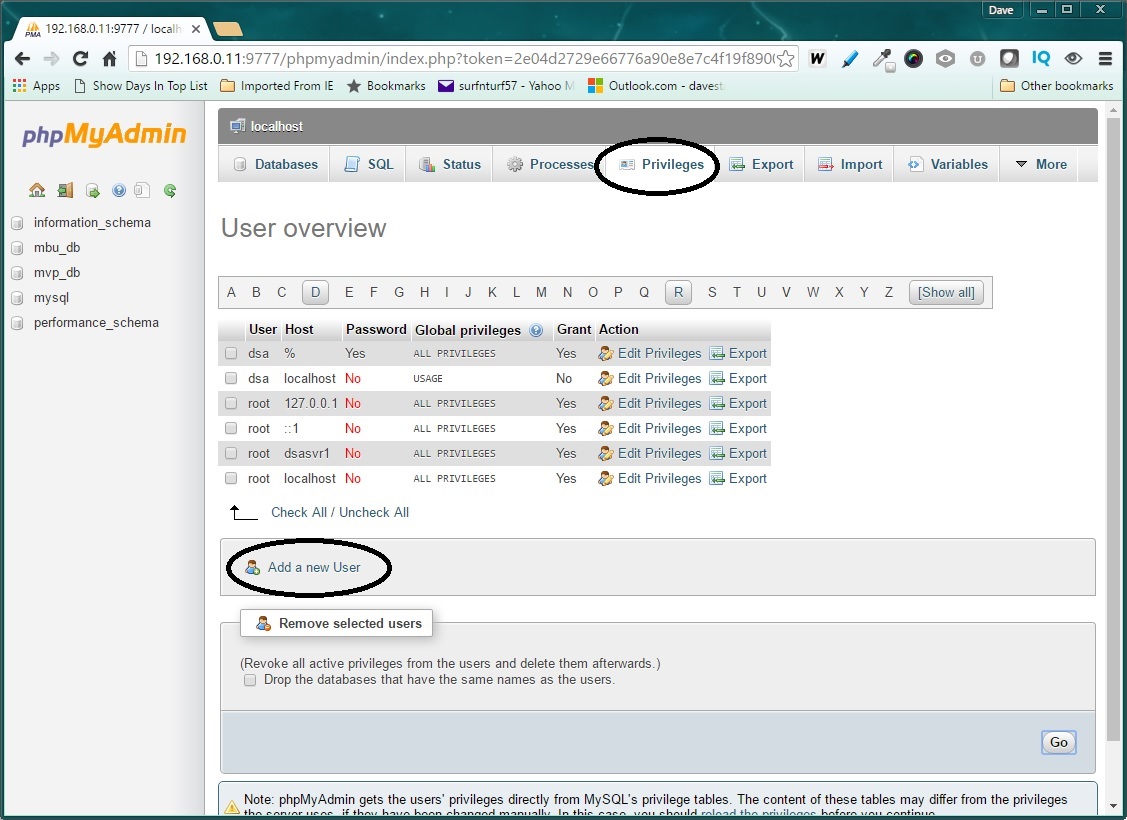
Task: Open the SQL documentation icon in sidebar
Action: tap(142, 190)
